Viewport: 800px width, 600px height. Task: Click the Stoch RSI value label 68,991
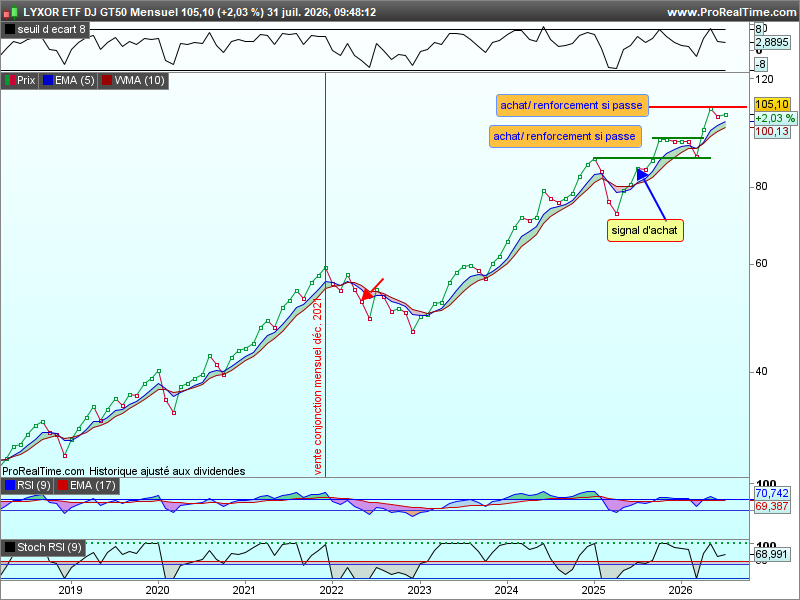[772, 554]
